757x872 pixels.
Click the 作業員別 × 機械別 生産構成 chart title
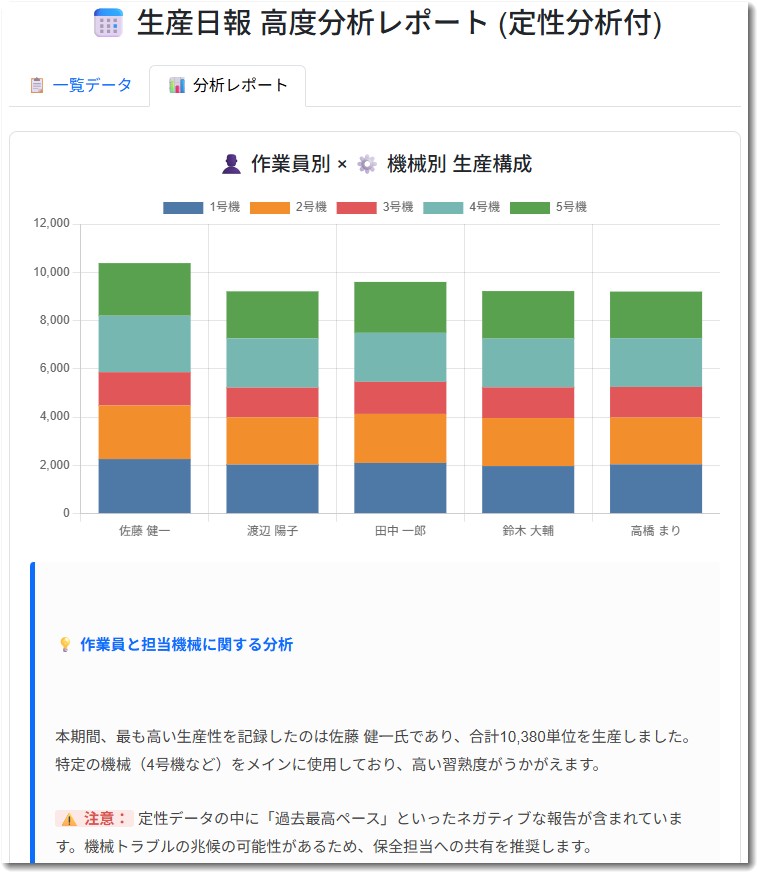(x=377, y=165)
